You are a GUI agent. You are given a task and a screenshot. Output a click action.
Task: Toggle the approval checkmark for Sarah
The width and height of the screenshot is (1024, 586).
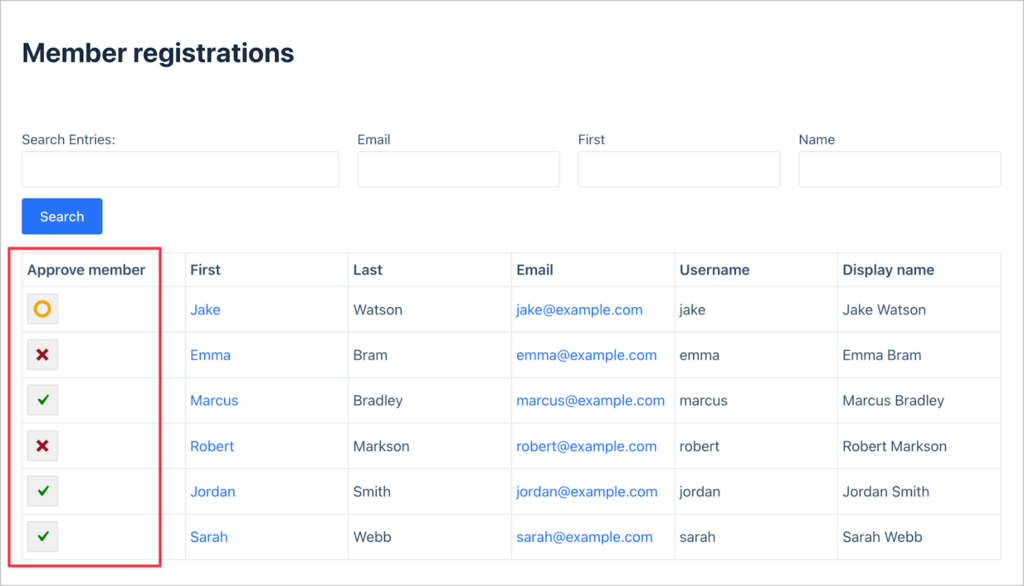(x=42, y=537)
